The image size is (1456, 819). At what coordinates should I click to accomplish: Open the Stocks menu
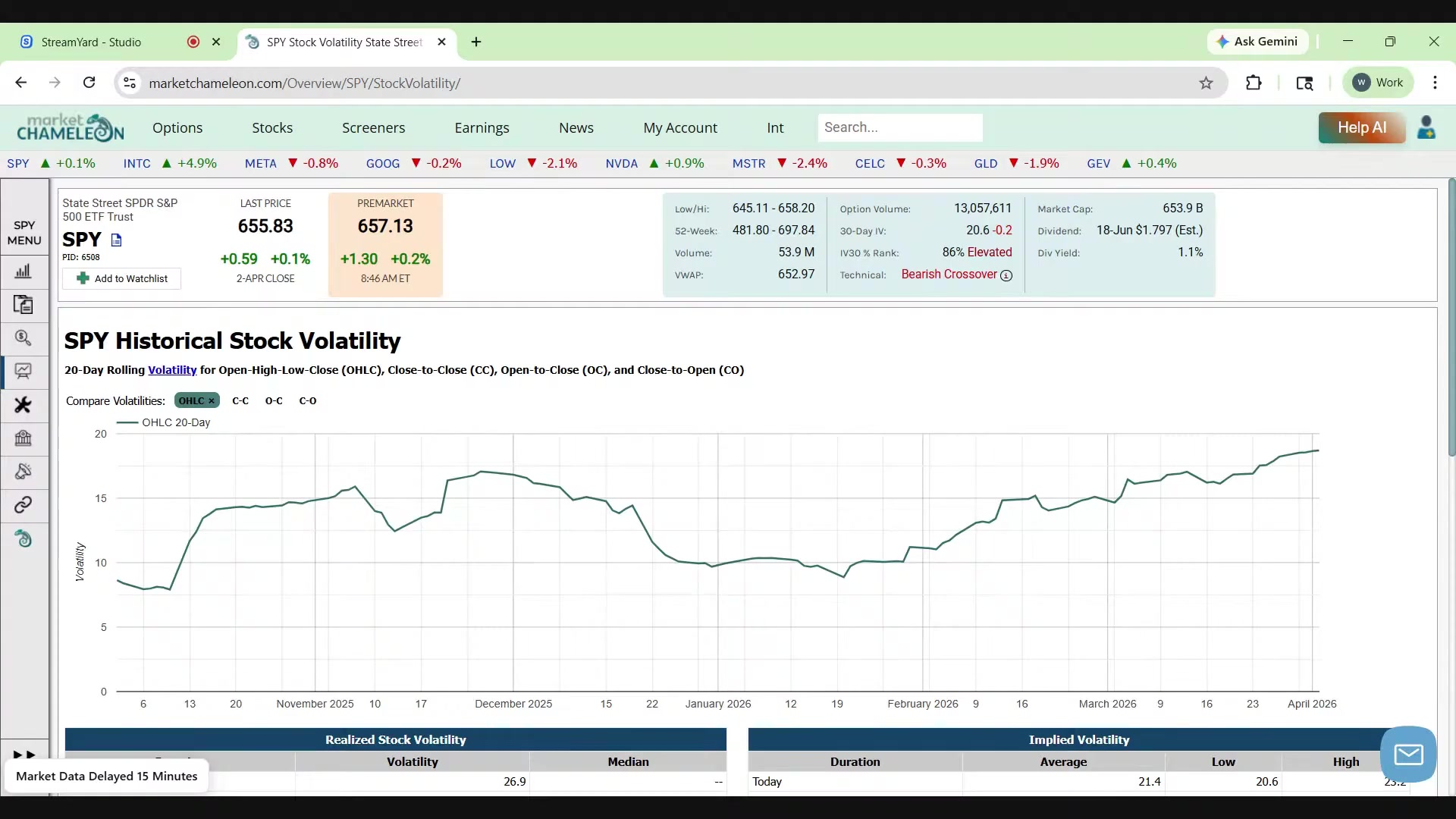tap(272, 127)
